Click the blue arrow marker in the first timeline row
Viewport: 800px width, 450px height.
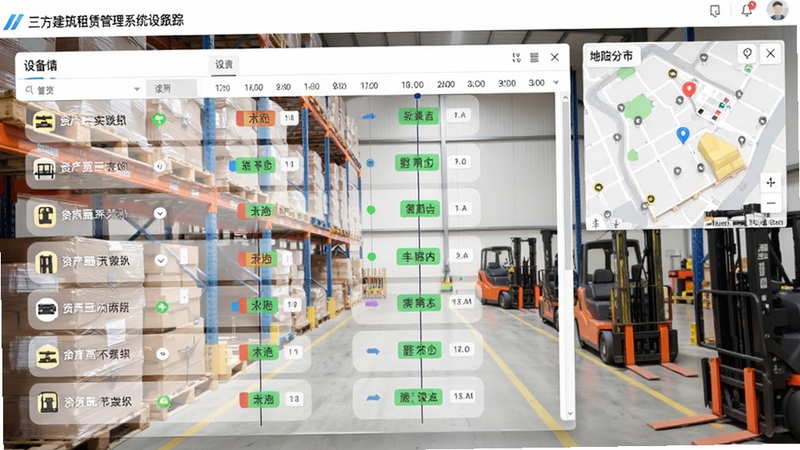368,116
